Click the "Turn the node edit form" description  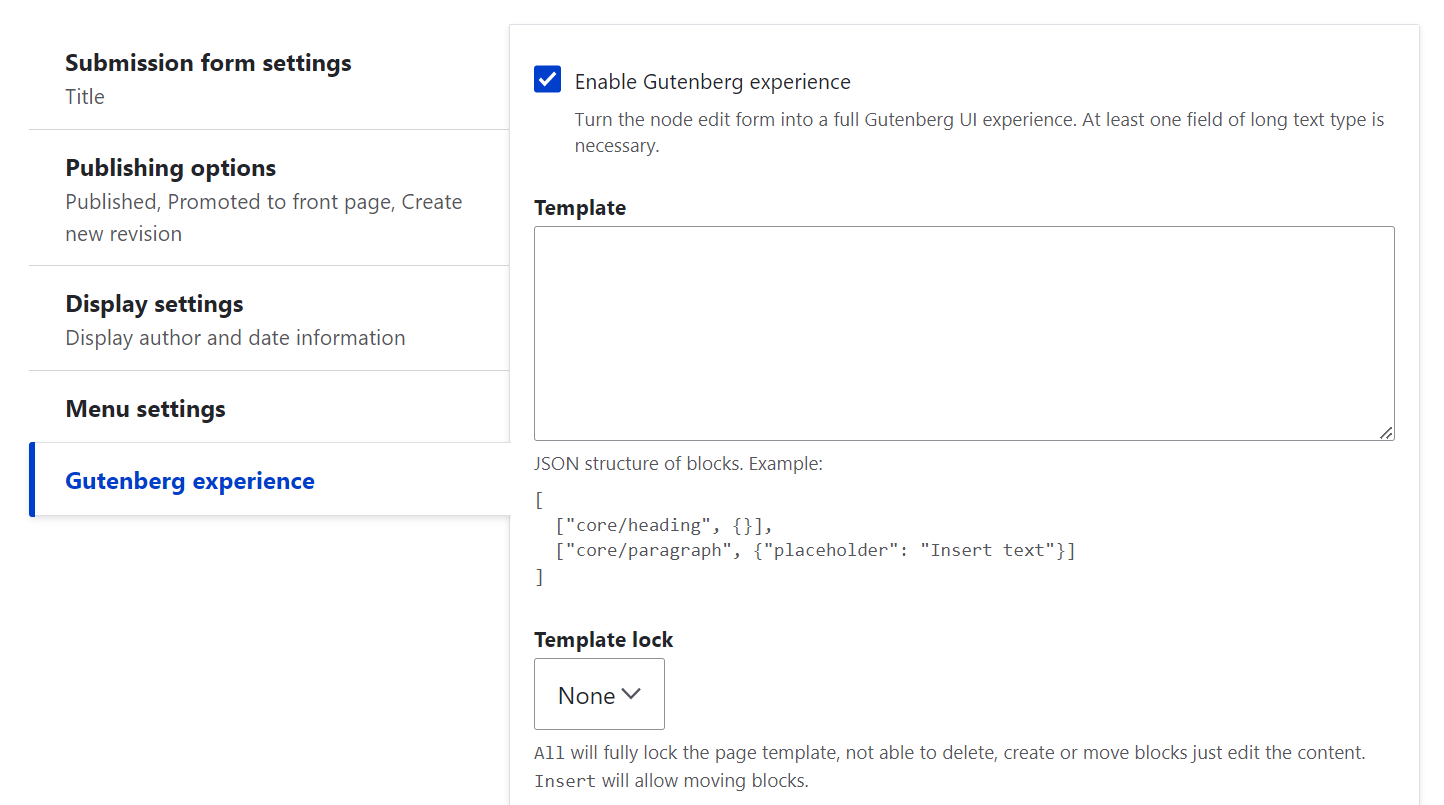pyautogui.click(x=979, y=132)
